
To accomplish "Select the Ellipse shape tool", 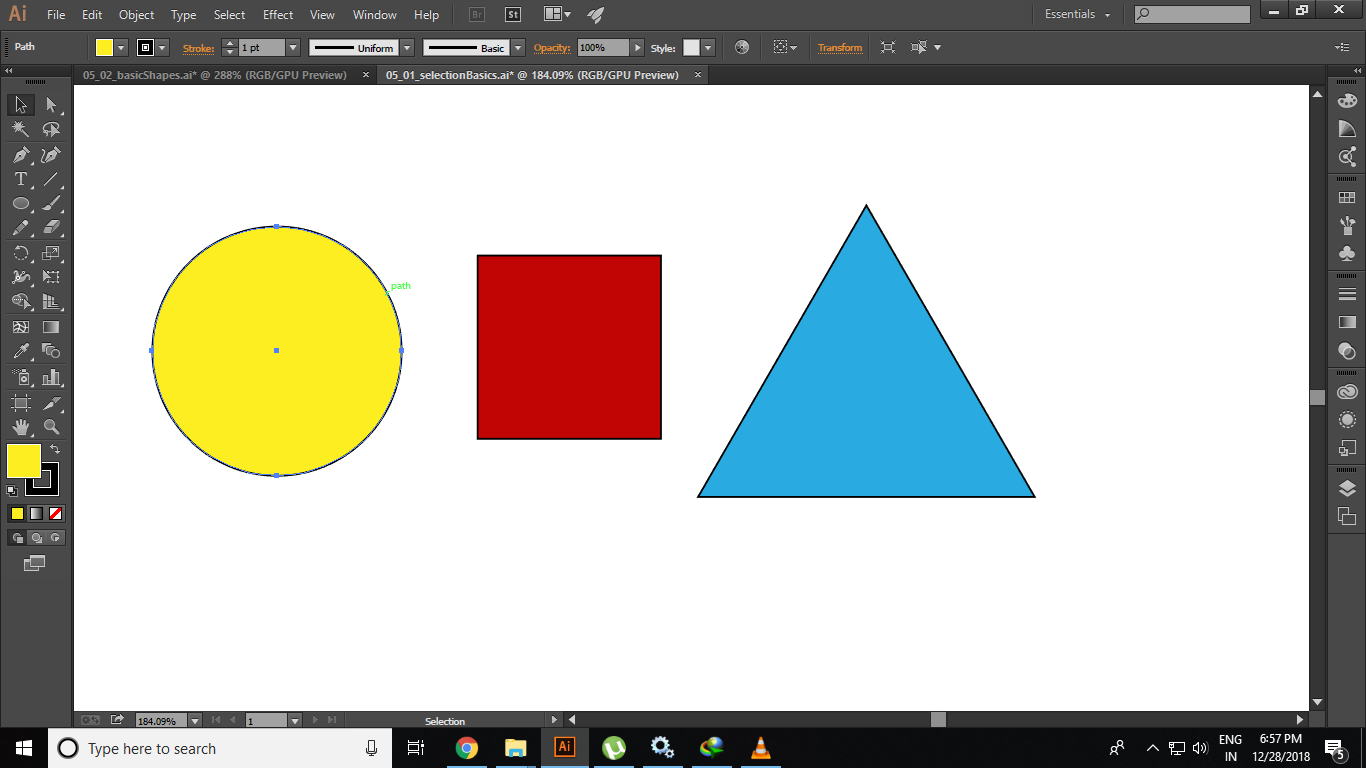I will [21, 203].
